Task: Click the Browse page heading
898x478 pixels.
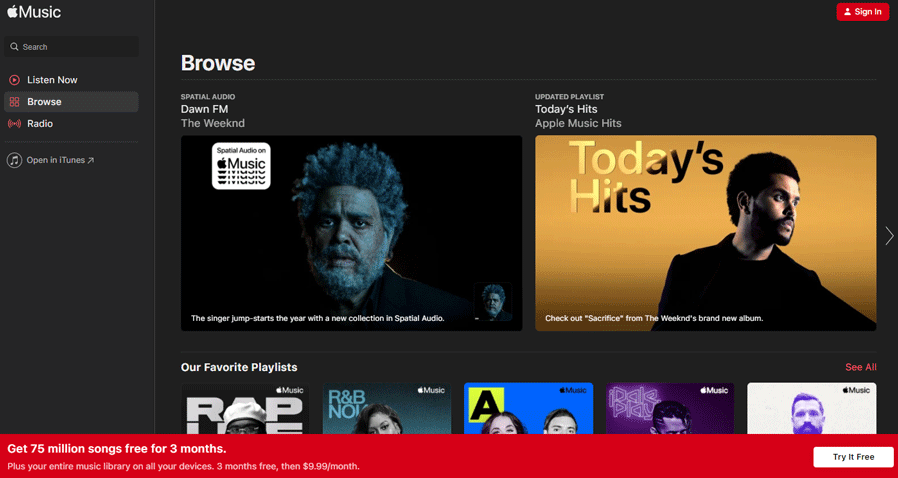Action: 218,63
